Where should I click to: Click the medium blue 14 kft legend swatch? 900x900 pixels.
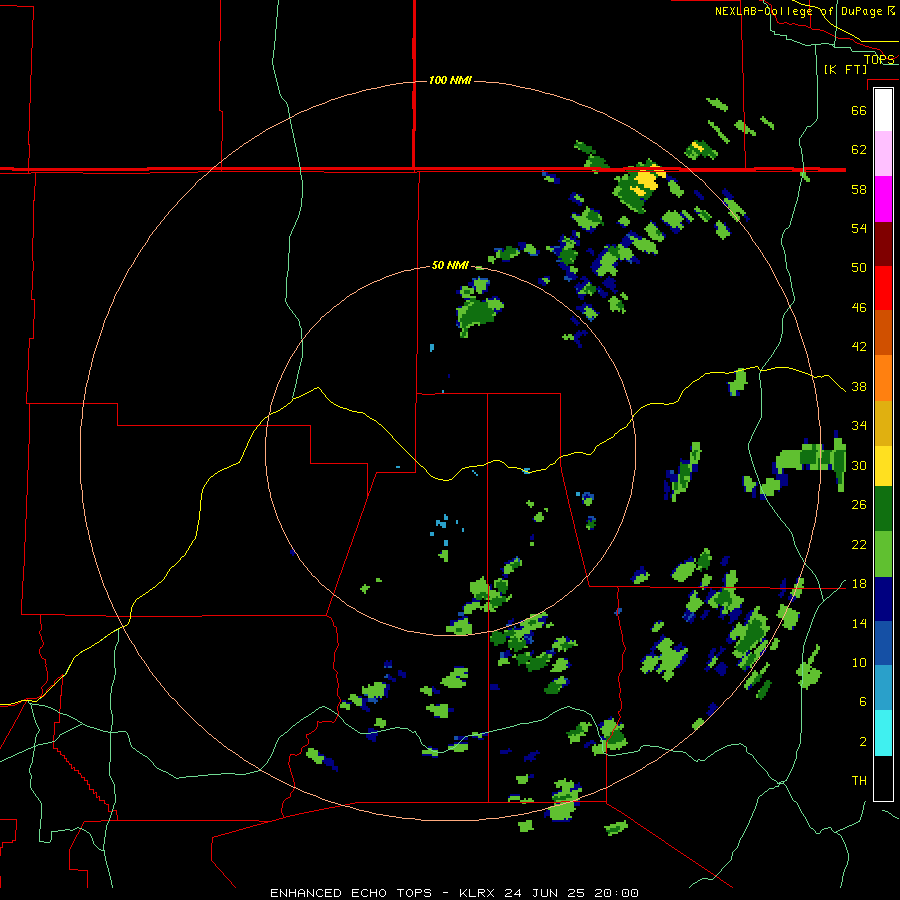(883, 643)
